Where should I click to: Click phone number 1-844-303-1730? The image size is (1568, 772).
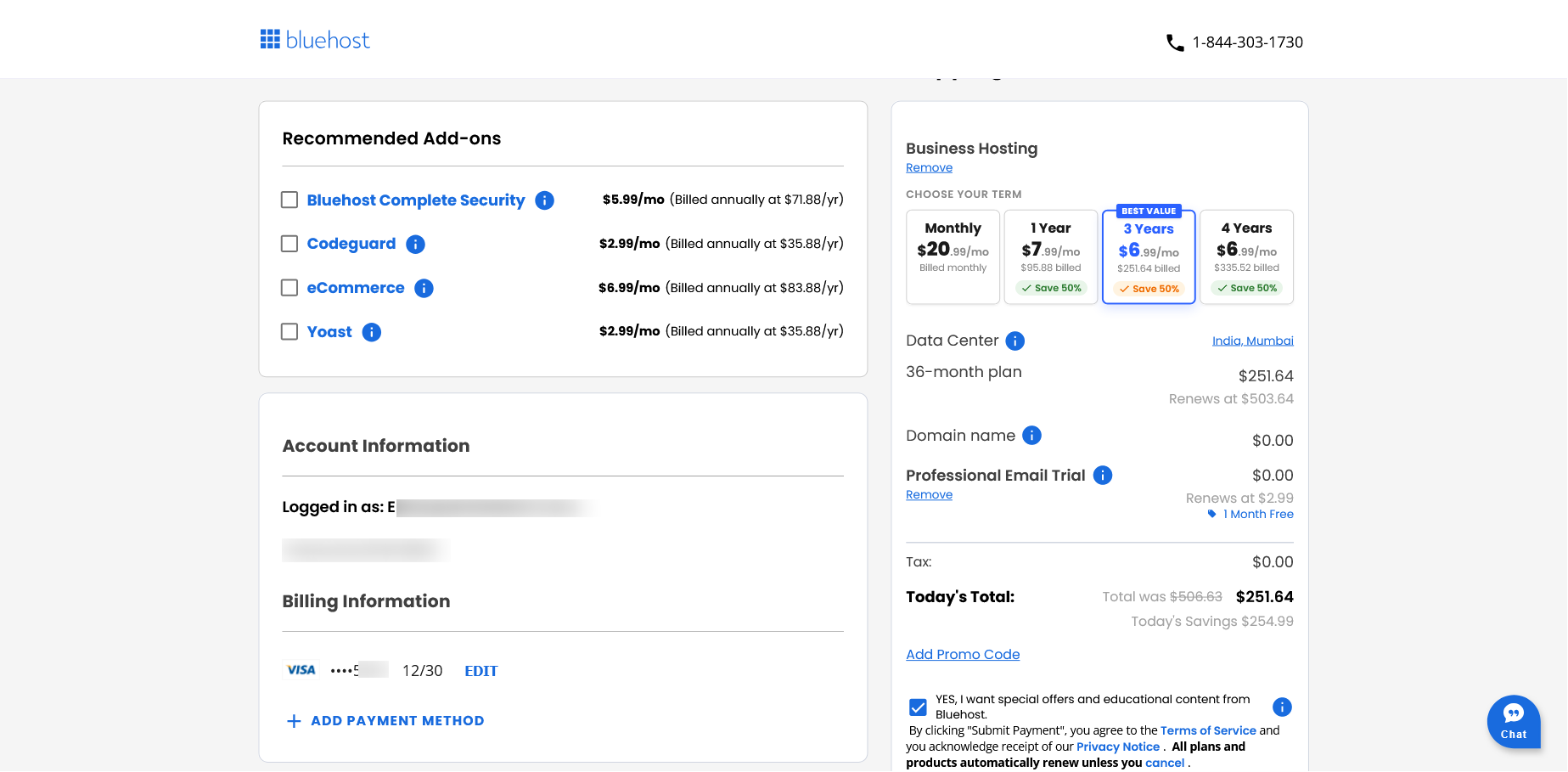point(1248,42)
